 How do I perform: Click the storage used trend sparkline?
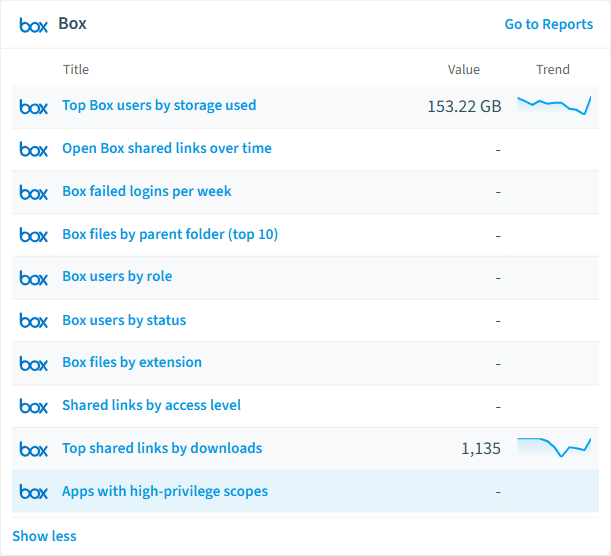(x=554, y=106)
